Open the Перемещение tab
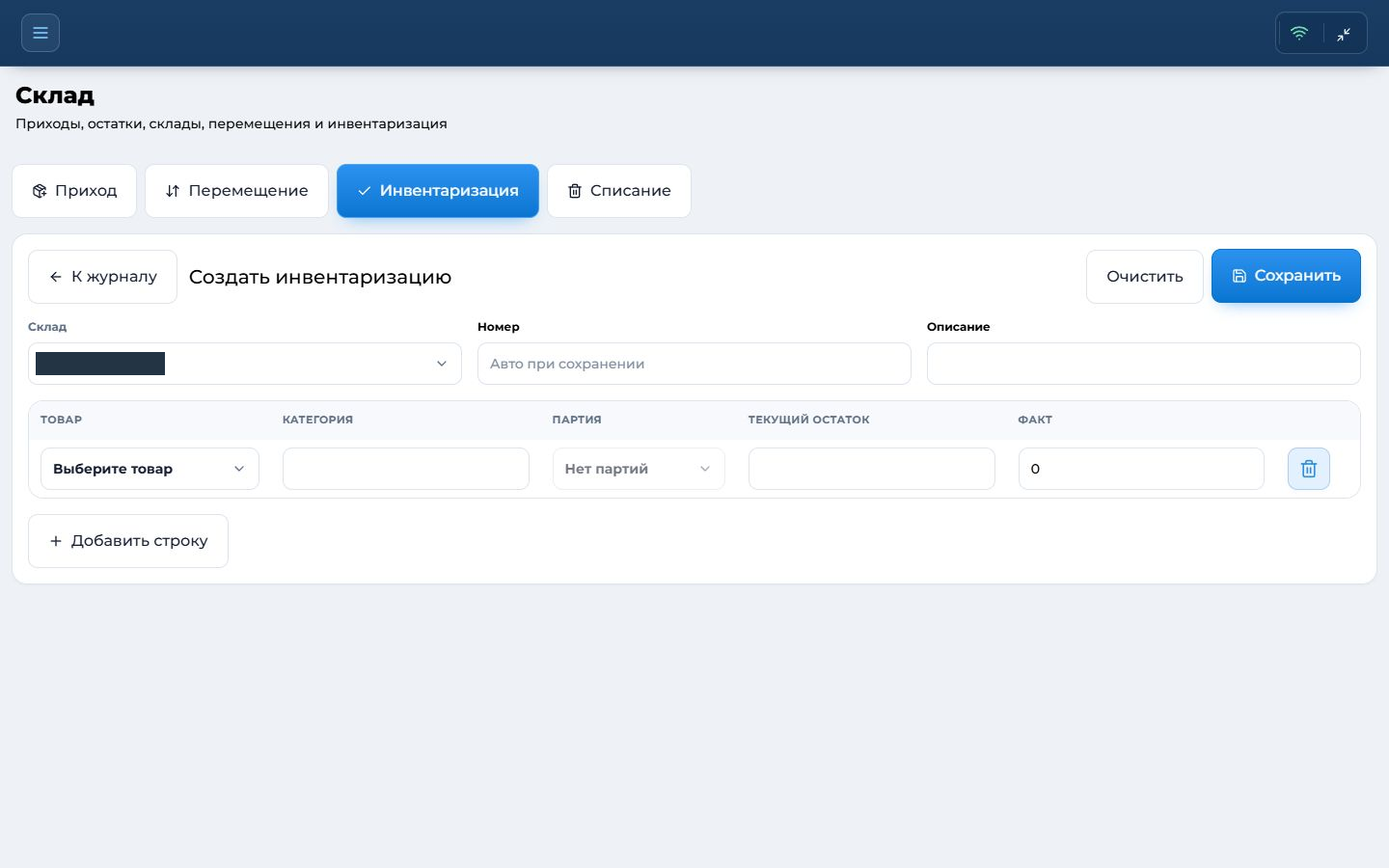 (236, 191)
